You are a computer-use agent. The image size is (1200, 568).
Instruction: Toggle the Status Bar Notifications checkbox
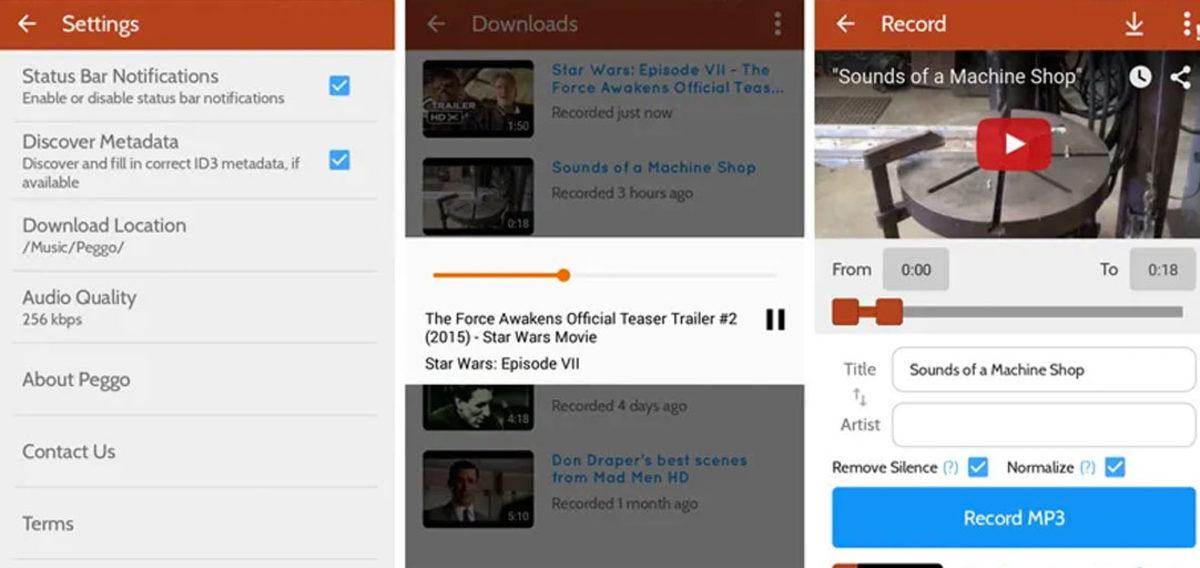coord(339,86)
